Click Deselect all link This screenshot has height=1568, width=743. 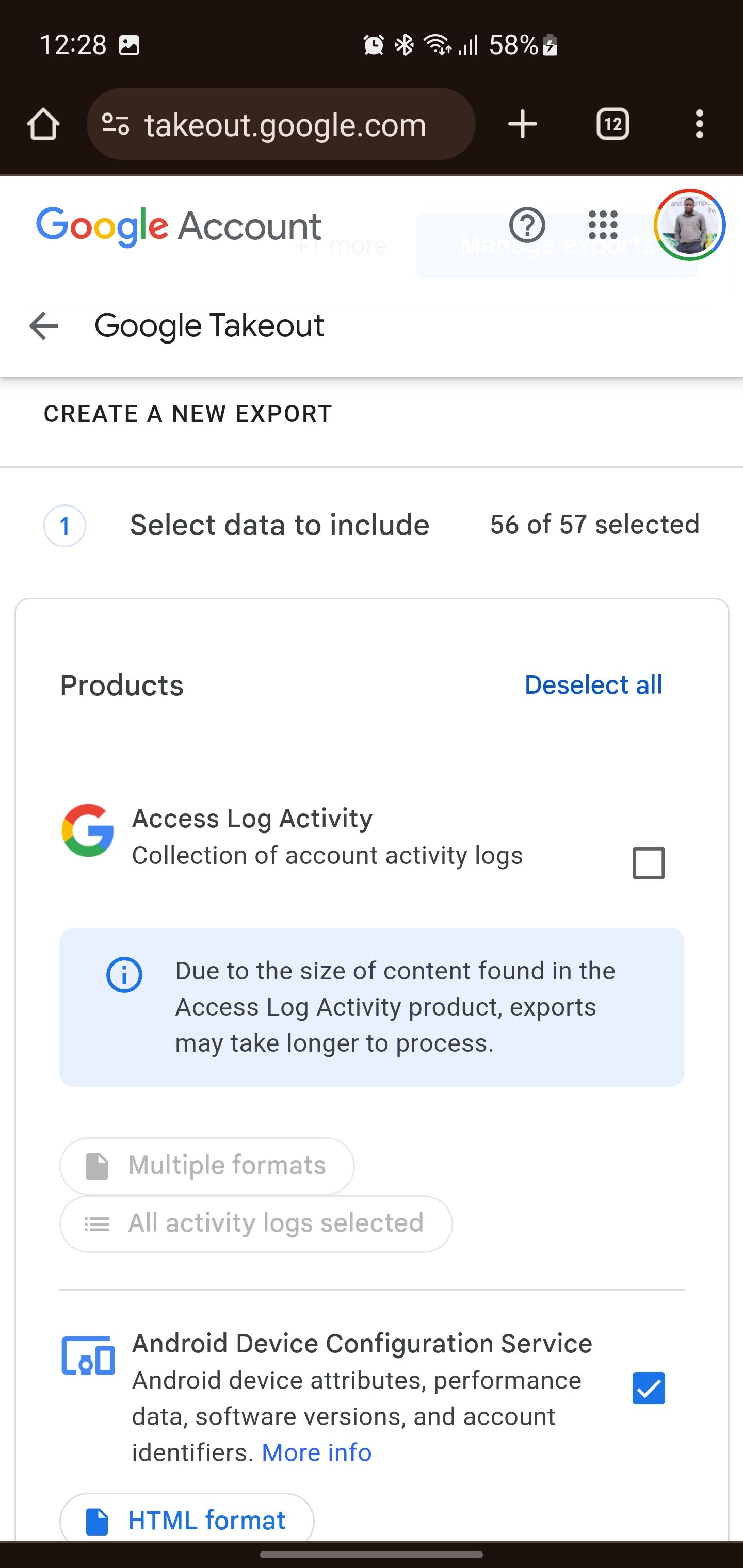click(593, 685)
